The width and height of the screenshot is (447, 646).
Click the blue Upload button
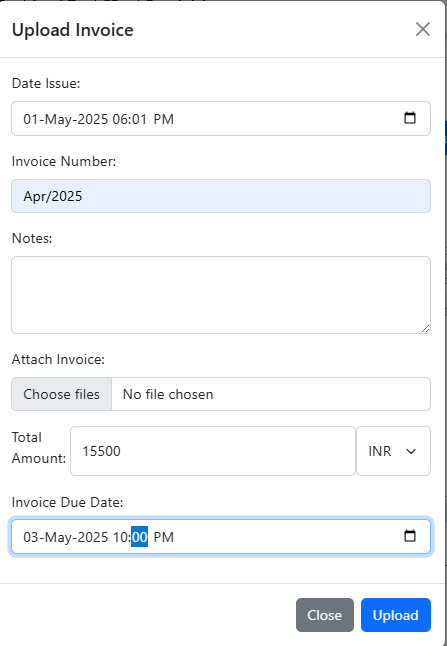(396, 615)
